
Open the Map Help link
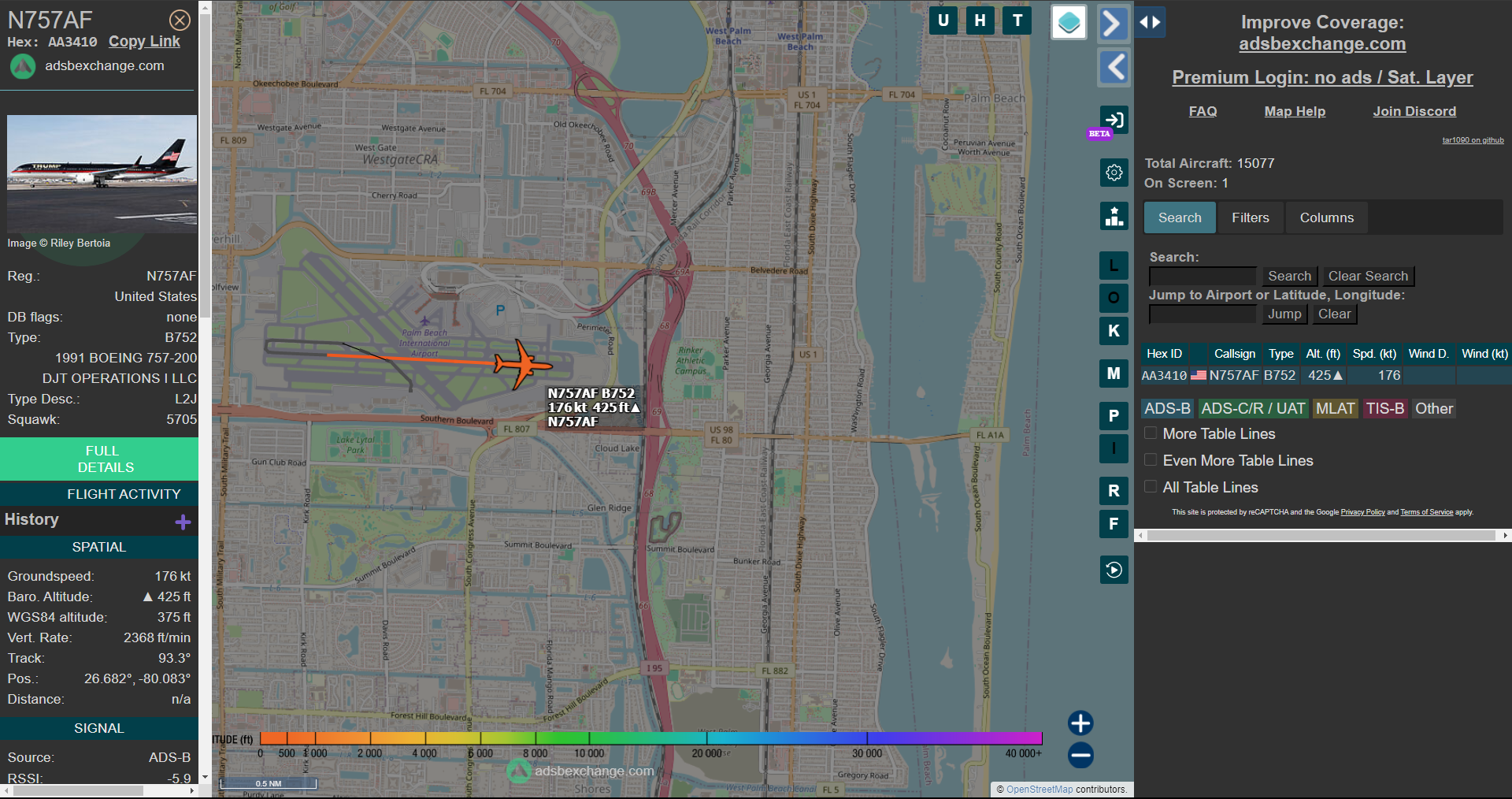coord(1295,111)
